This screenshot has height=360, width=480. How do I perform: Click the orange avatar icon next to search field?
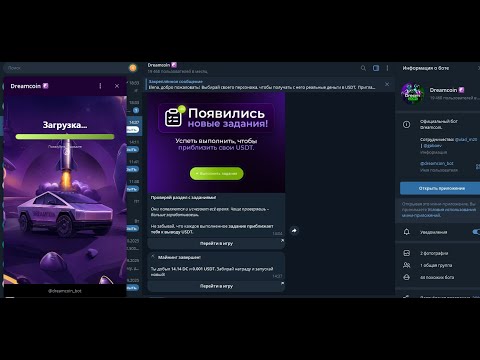[x=133, y=68]
